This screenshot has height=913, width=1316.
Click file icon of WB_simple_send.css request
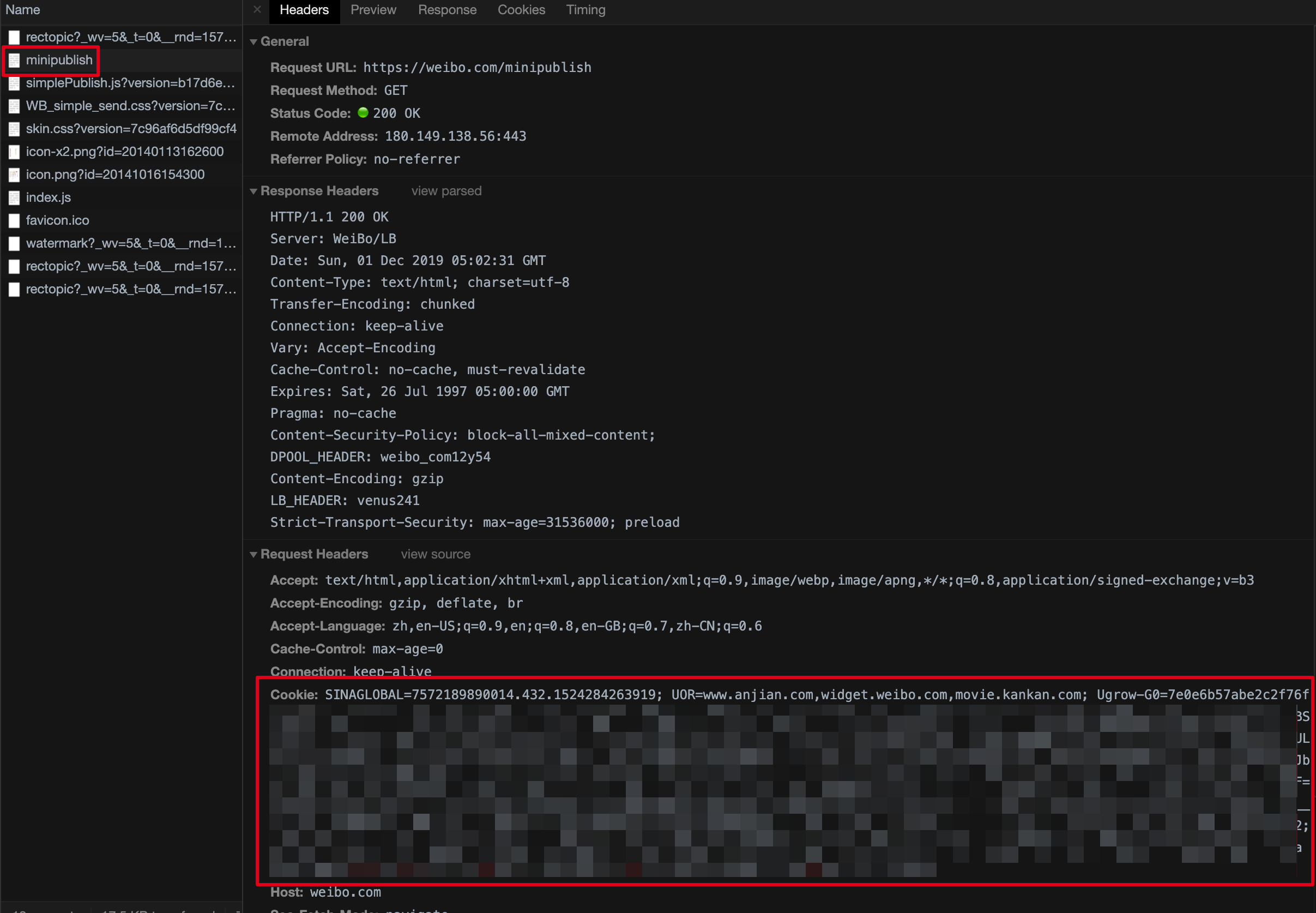(14, 106)
